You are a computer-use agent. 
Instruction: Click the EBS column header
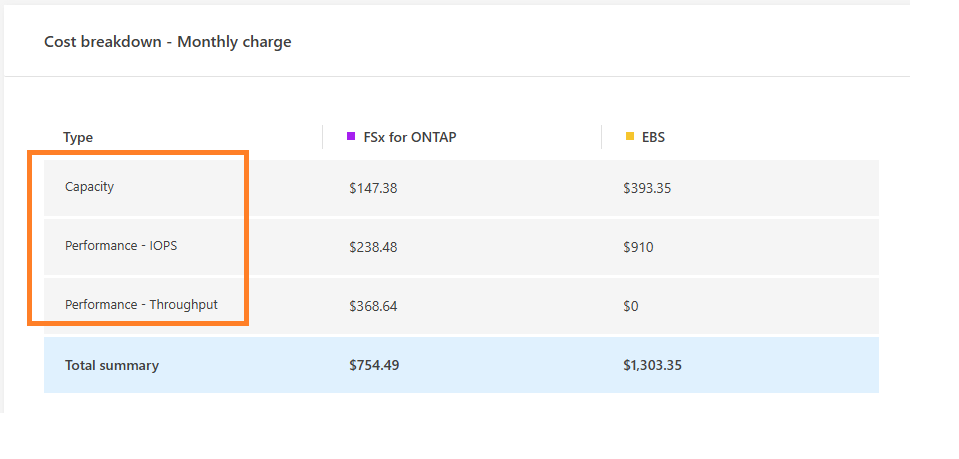[x=653, y=137]
